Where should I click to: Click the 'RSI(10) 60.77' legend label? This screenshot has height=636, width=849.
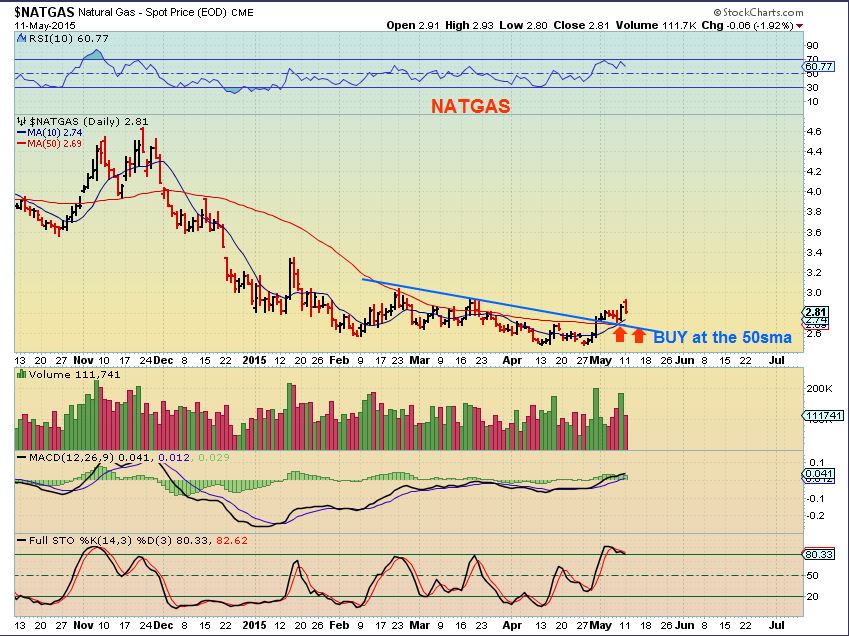coord(68,38)
